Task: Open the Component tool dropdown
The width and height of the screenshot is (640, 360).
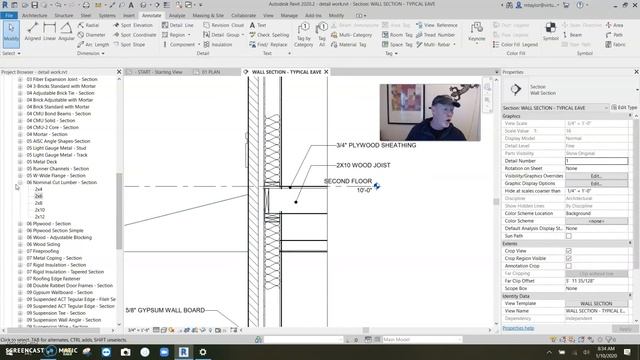Action: coord(199,44)
